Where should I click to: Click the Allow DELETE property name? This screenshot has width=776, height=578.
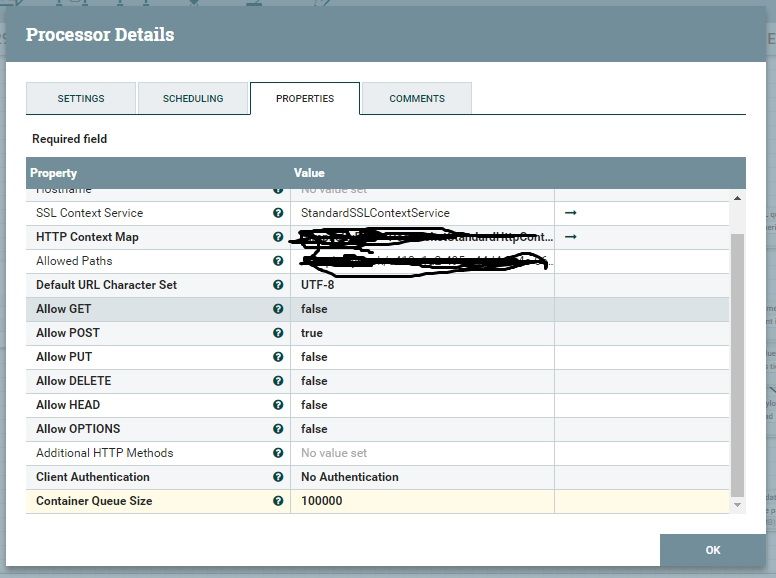coord(74,381)
